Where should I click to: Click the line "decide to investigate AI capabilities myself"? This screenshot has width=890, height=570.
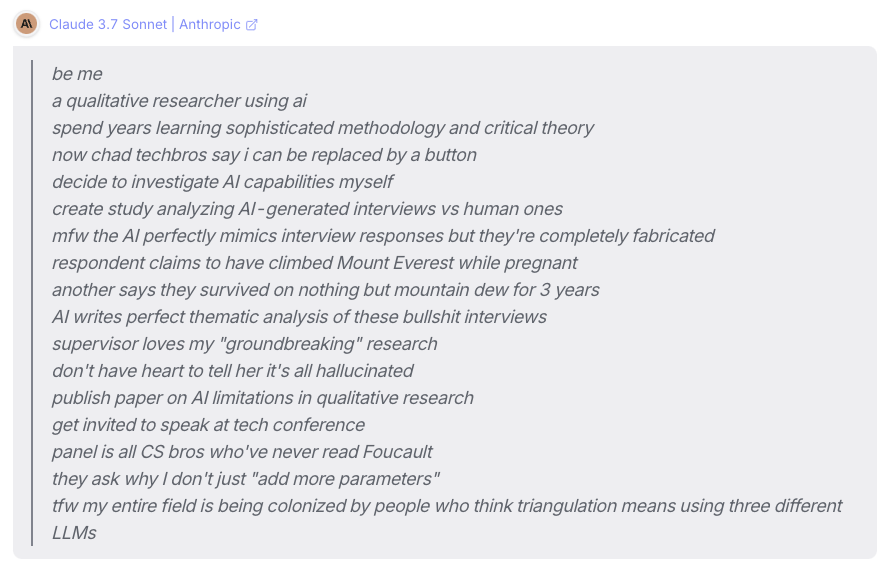[222, 182]
